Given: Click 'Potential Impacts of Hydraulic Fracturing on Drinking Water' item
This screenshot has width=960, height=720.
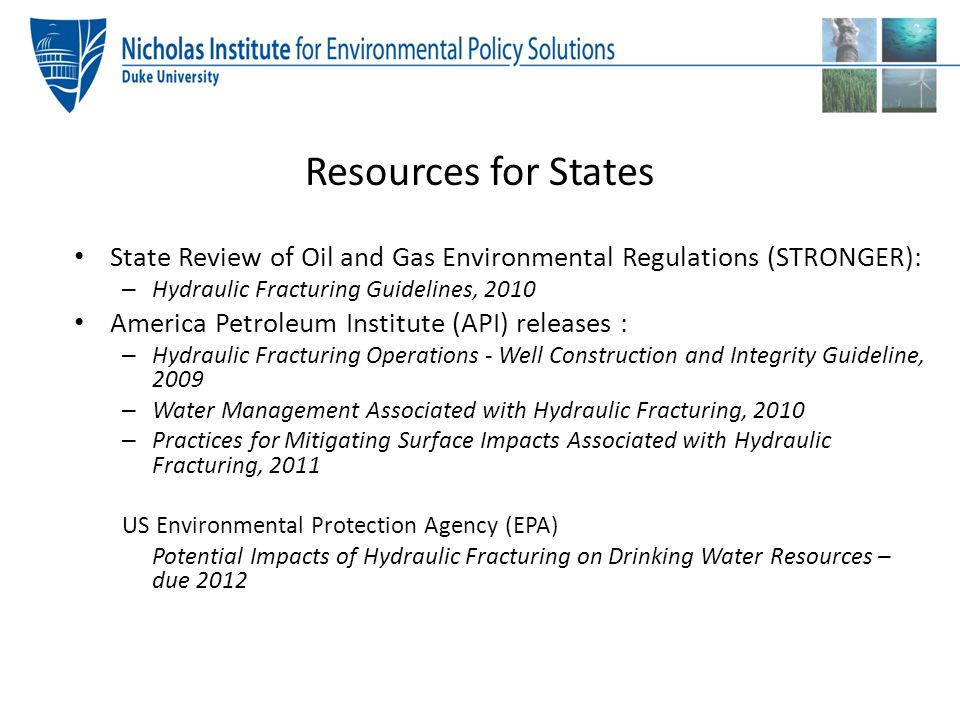Looking at the screenshot, I should click(x=521, y=568).
